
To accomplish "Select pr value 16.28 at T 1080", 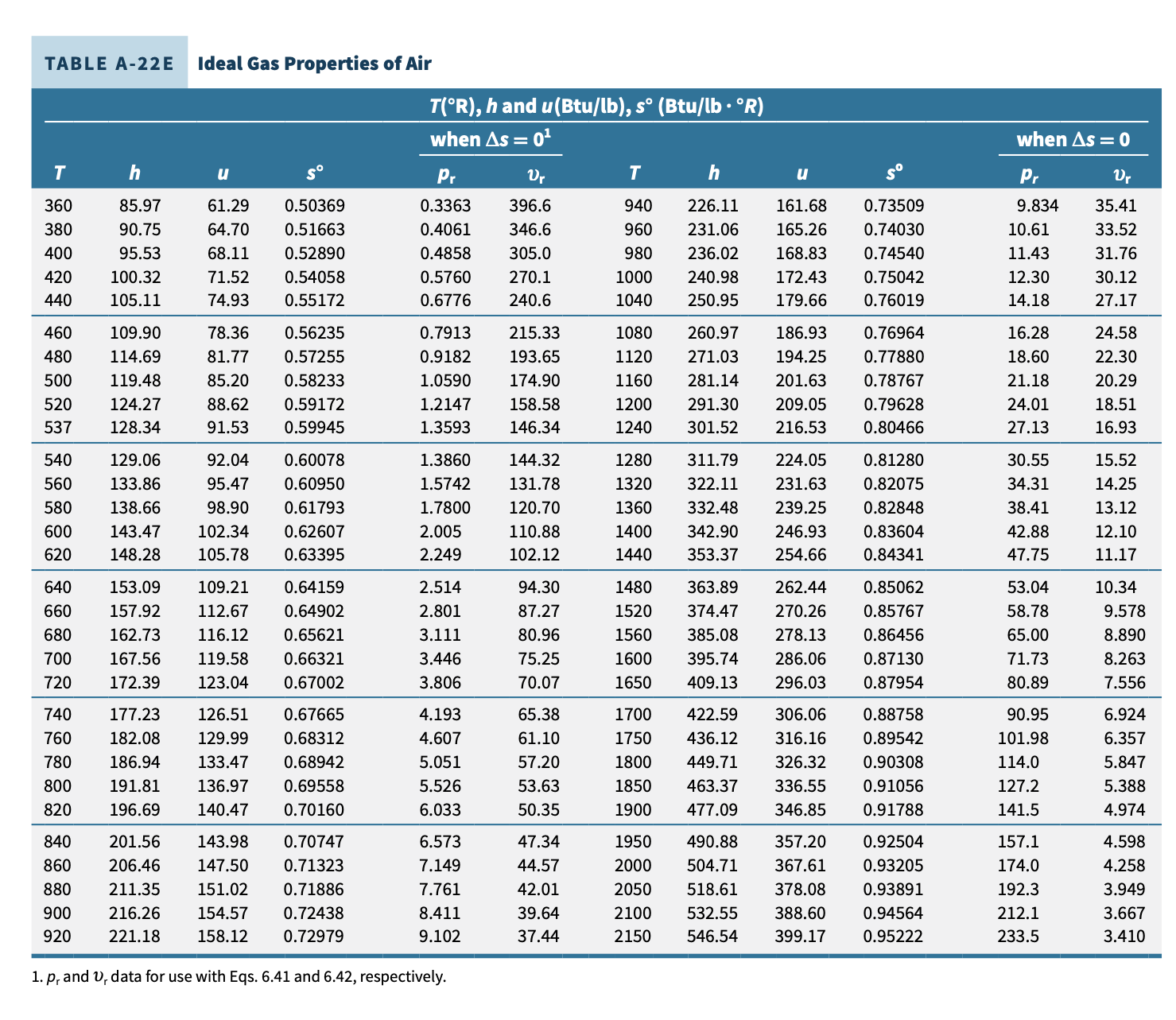I will [x=1028, y=333].
